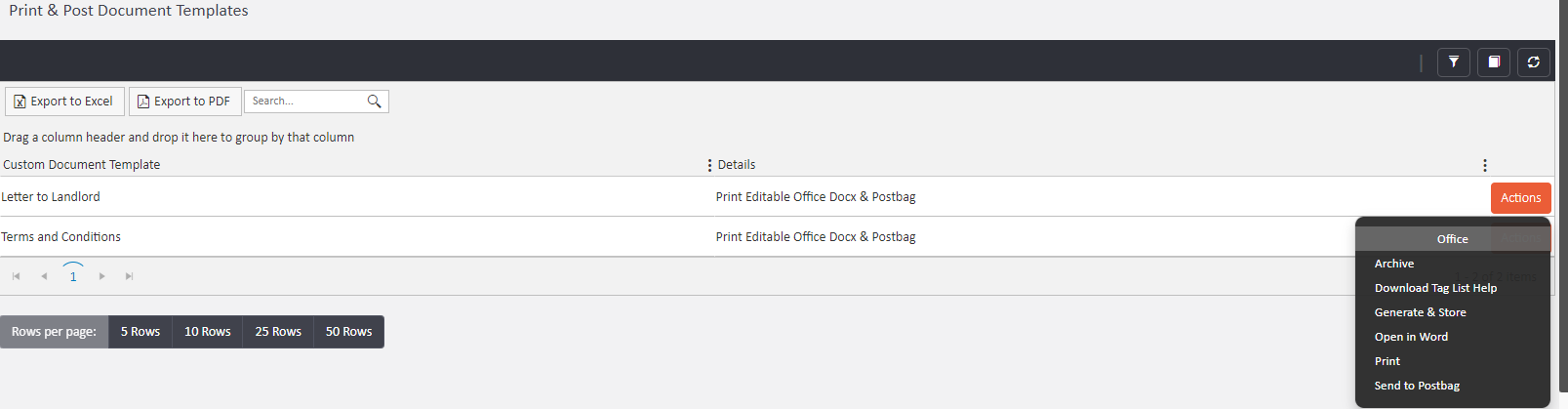Click into the Search text field
1568x409 pixels.
(304, 102)
